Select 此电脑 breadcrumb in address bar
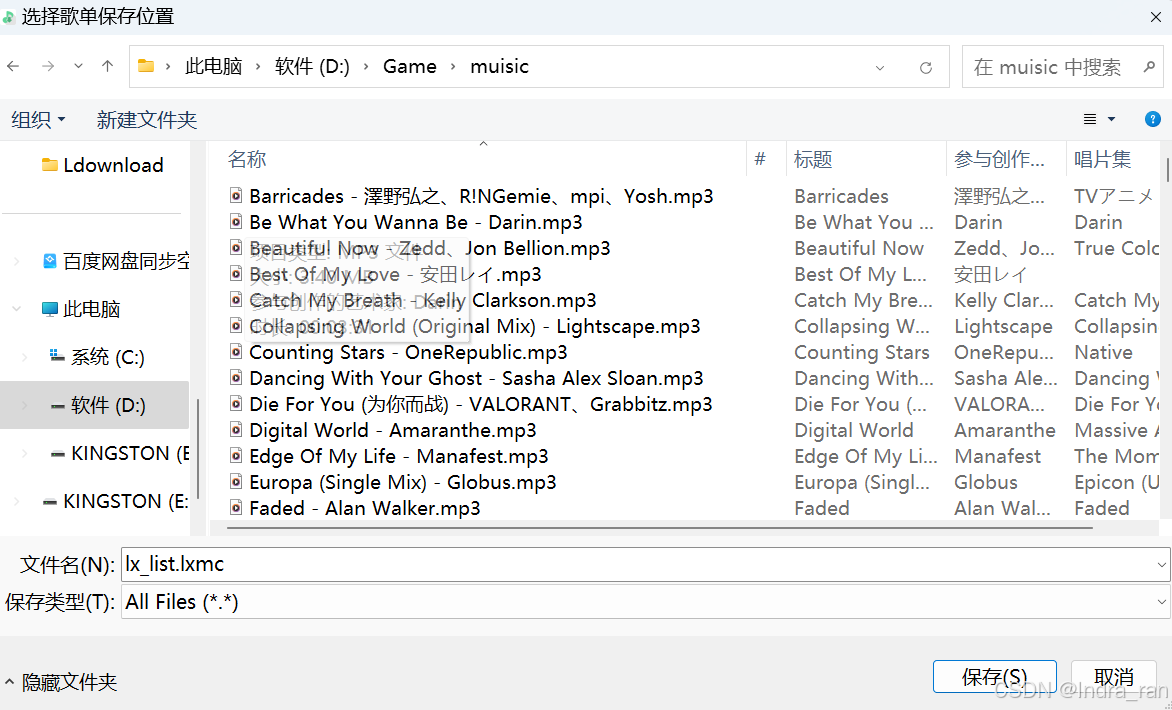1172x710 pixels. pyautogui.click(x=214, y=67)
